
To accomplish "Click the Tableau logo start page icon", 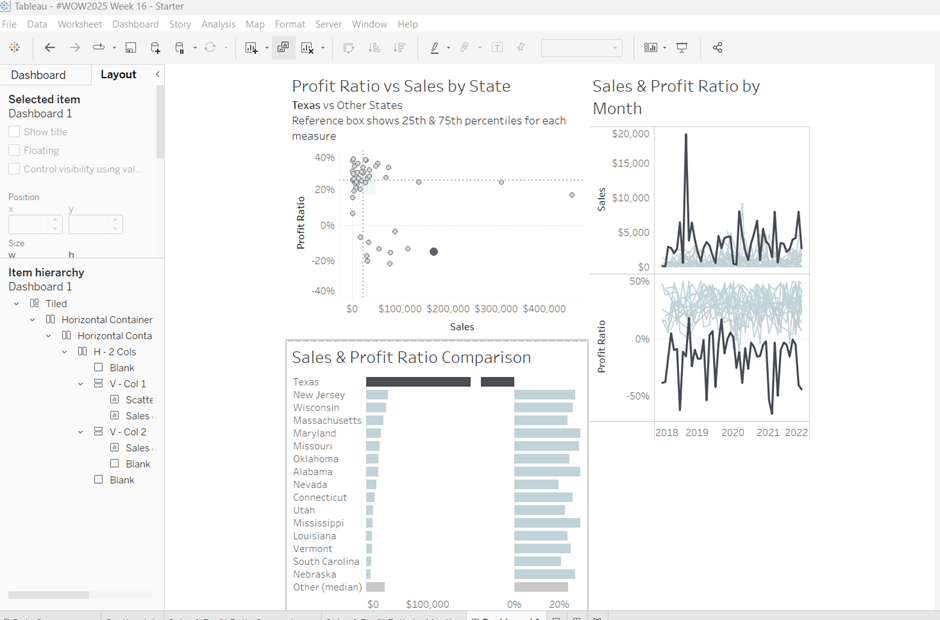I will pyautogui.click(x=14, y=47).
